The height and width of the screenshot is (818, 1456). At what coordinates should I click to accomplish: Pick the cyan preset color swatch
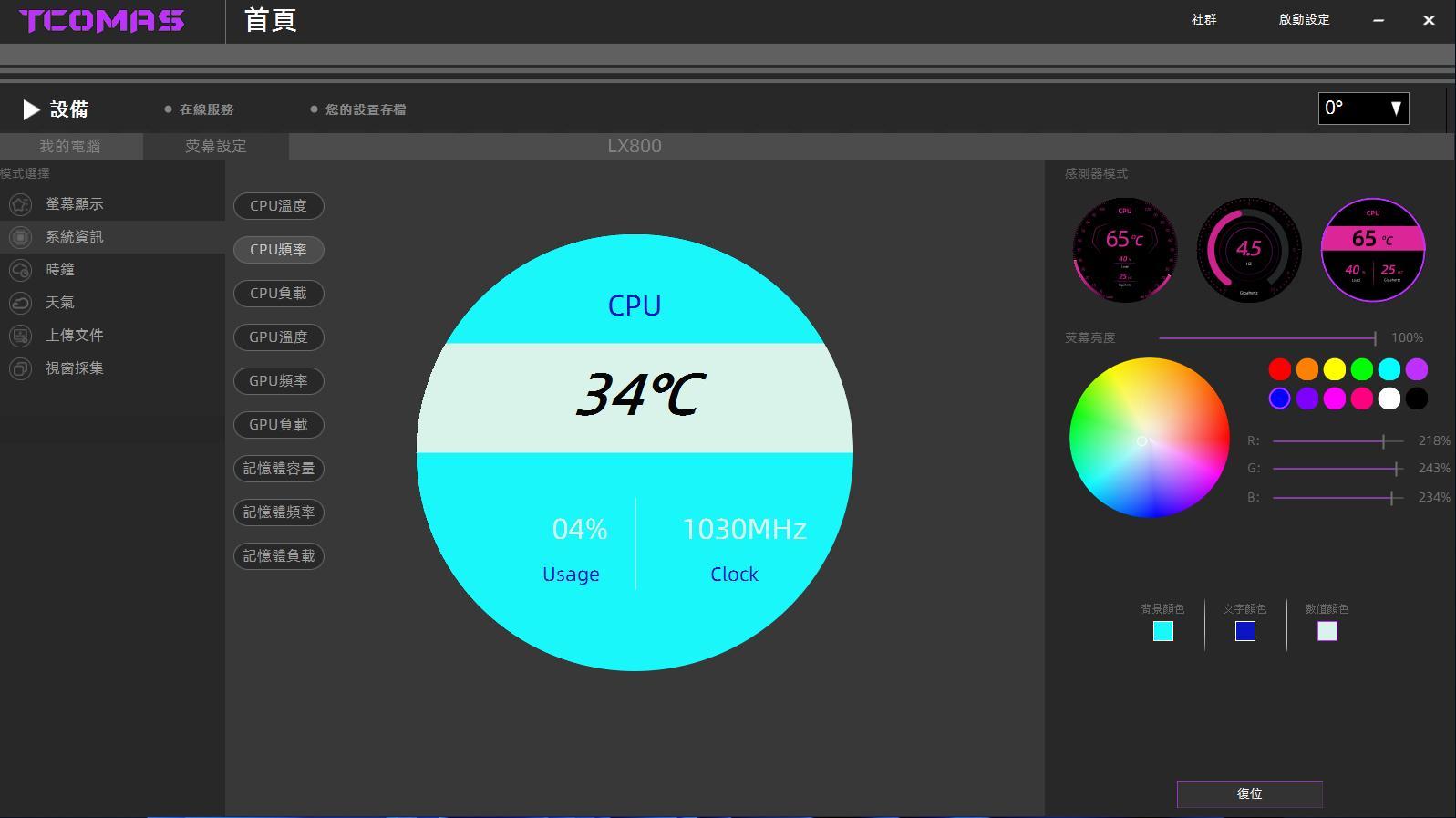coord(1389,369)
